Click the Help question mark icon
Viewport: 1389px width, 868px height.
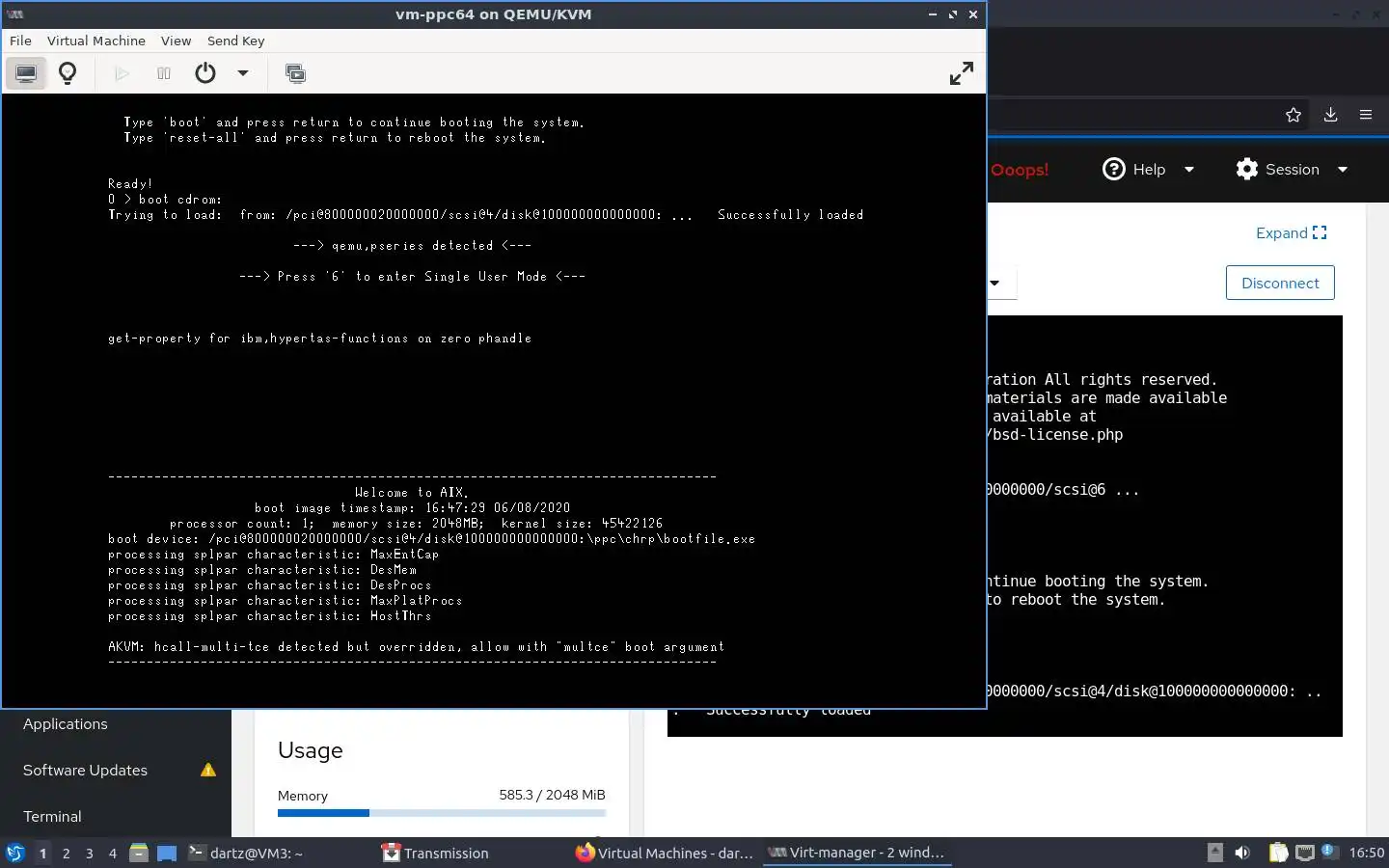pos(1114,169)
